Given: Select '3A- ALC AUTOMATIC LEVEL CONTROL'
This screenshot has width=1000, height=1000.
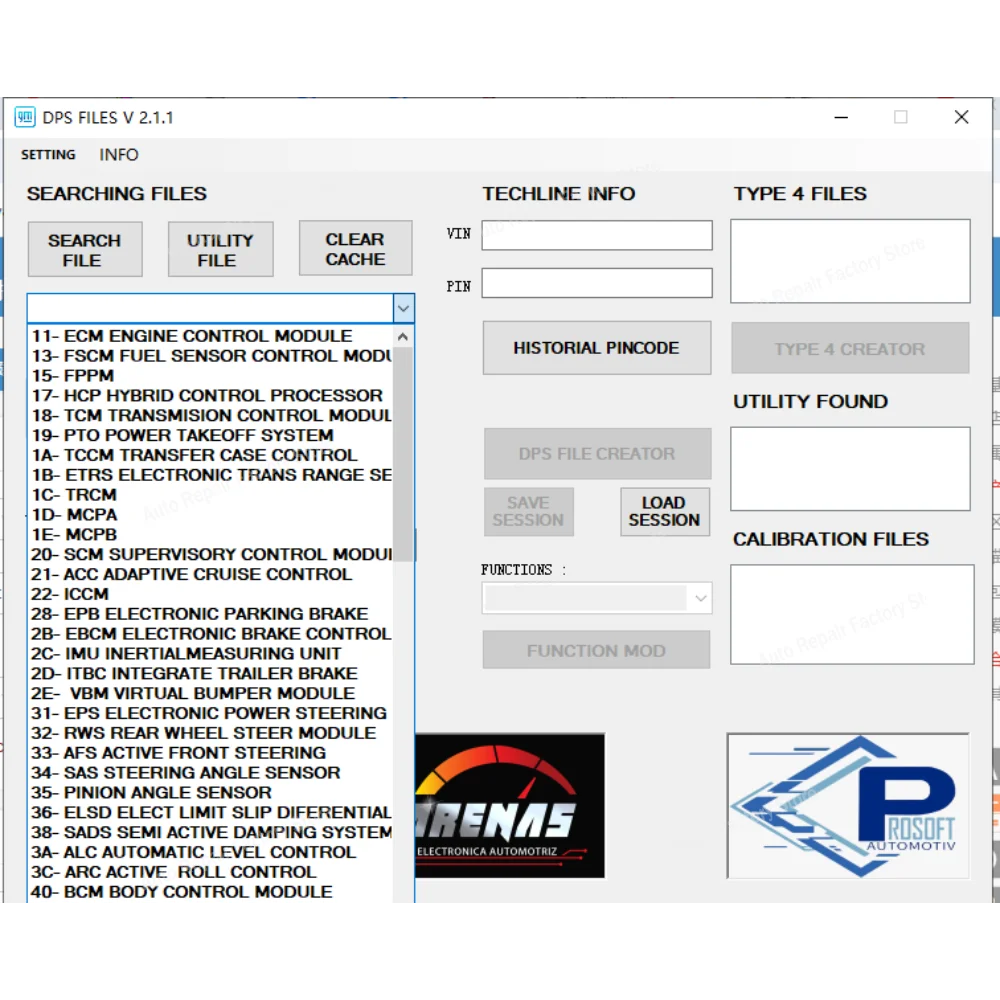Looking at the screenshot, I should coord(210,852).
